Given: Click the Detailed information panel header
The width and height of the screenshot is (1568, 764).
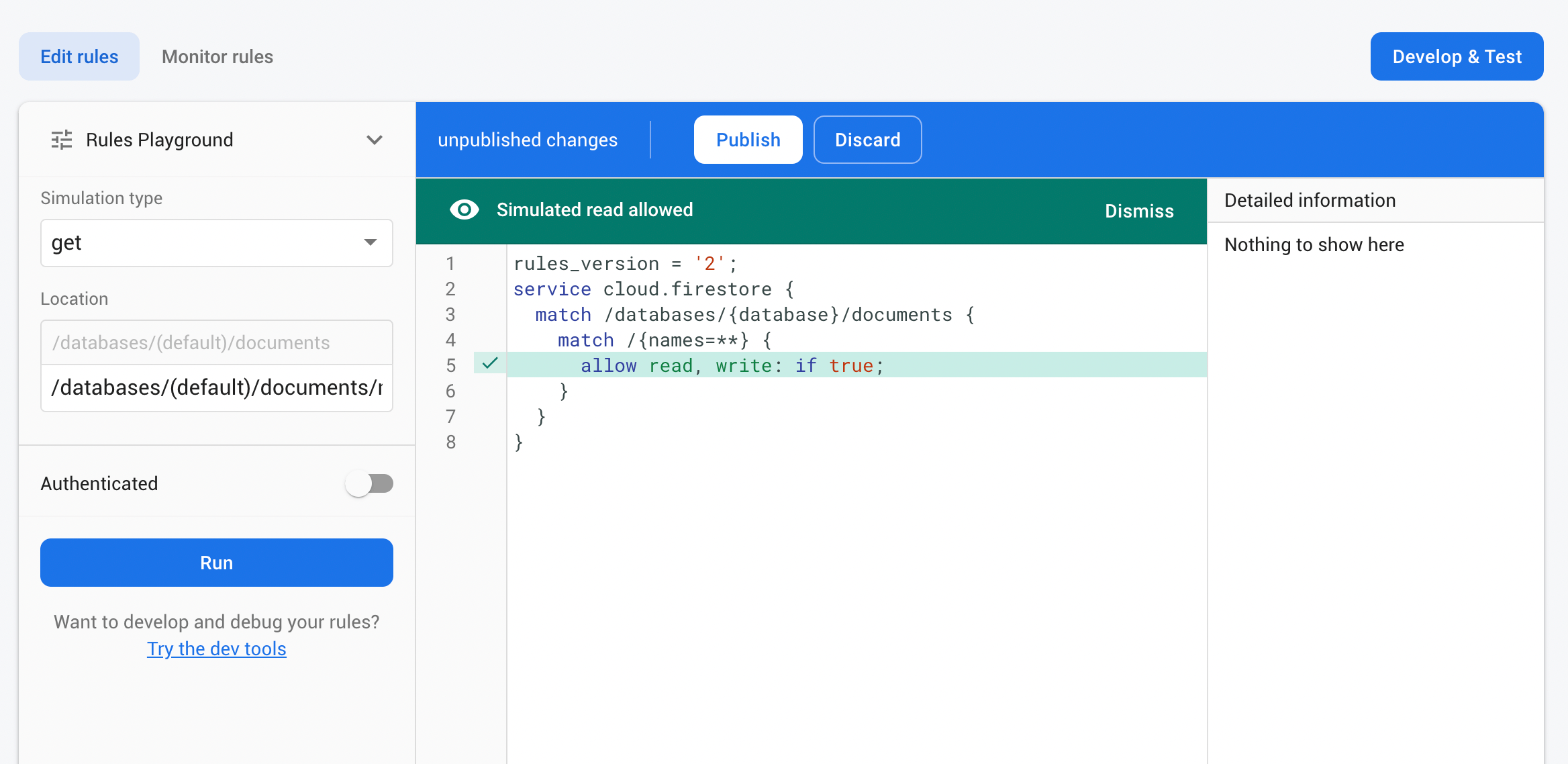Looking at the screenshot, I should [1310, 200].
